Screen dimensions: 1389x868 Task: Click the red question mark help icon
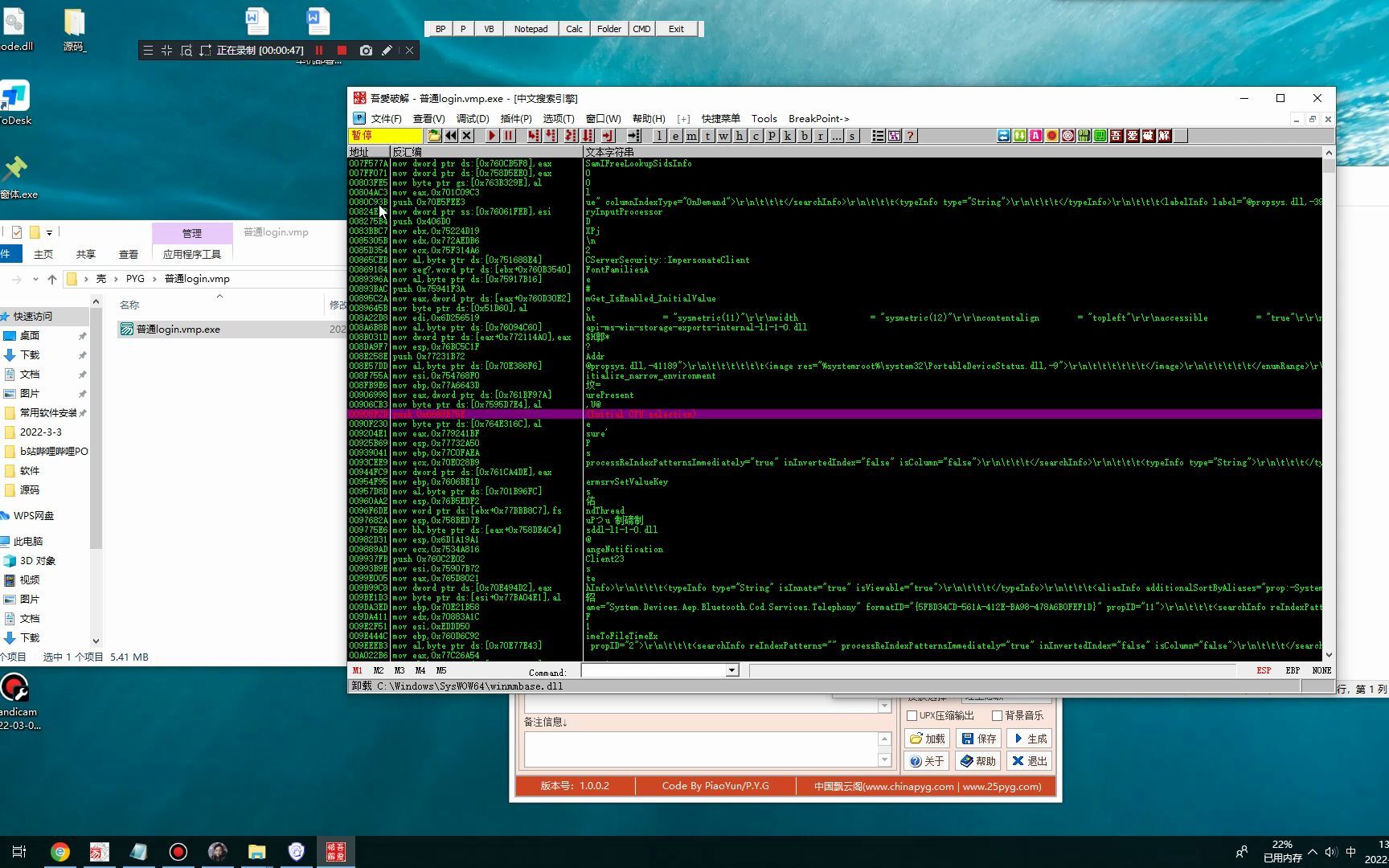pyautogui.click(x=910, y=136)
